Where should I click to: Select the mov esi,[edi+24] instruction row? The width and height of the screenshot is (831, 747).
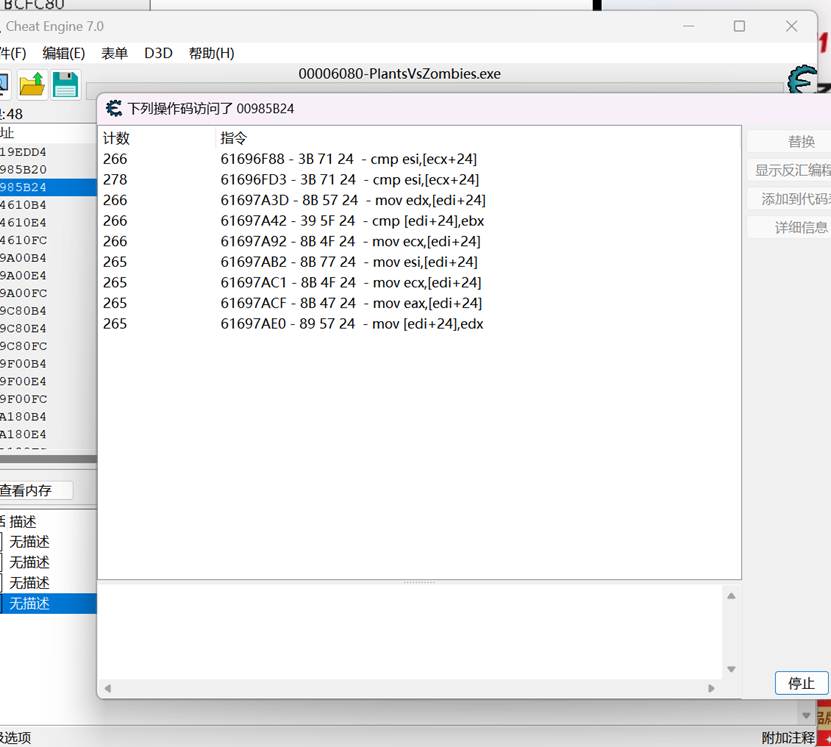point(419,262)
